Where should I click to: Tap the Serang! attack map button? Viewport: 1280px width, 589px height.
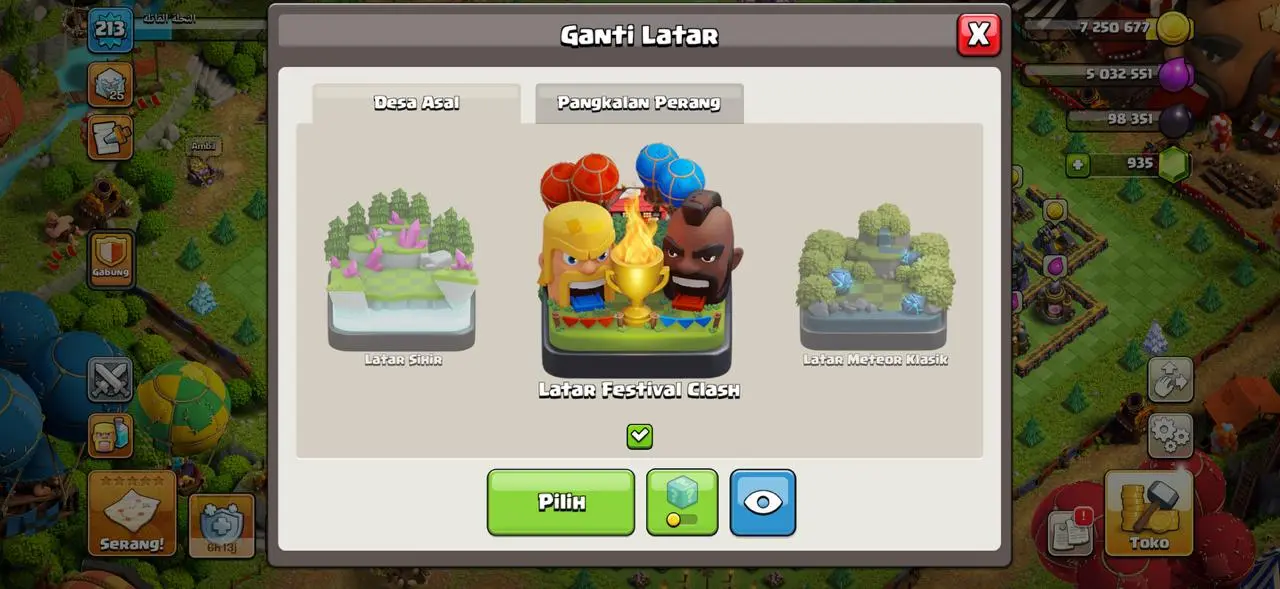pos(132,514)
